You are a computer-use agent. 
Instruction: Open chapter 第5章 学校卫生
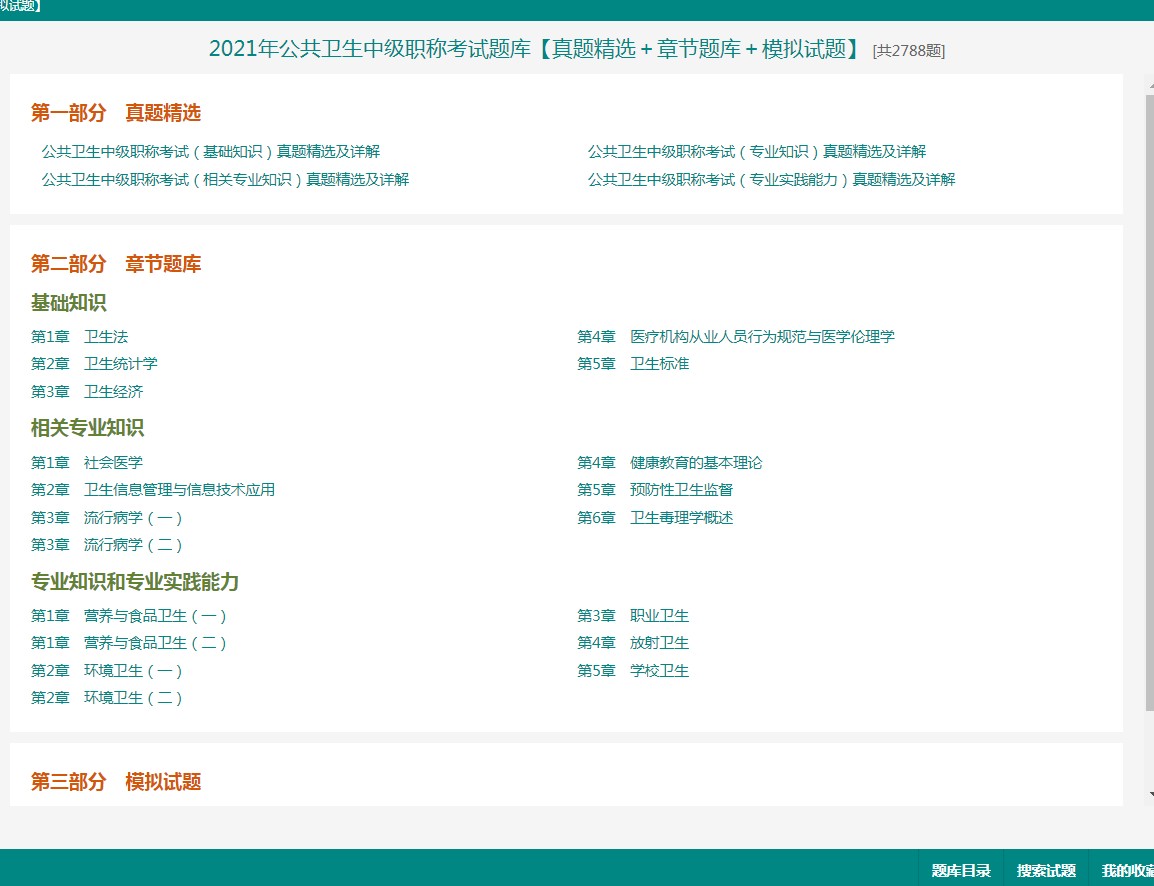pyautogui.click(x=633, y=671)
